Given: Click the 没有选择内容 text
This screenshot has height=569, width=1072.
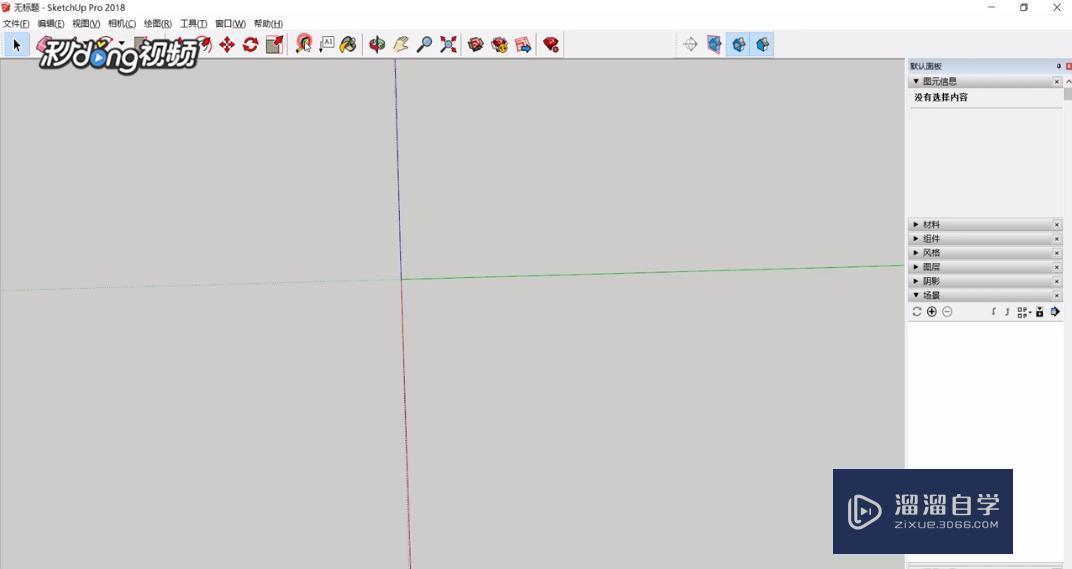Looking at the screenshot, I should pyautogui.click(x=941, y=98).
